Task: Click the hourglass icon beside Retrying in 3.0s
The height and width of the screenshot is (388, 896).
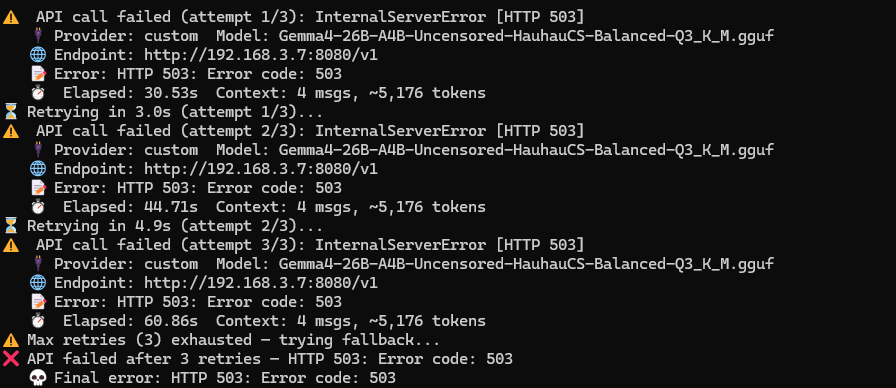Action: (11, 112)
